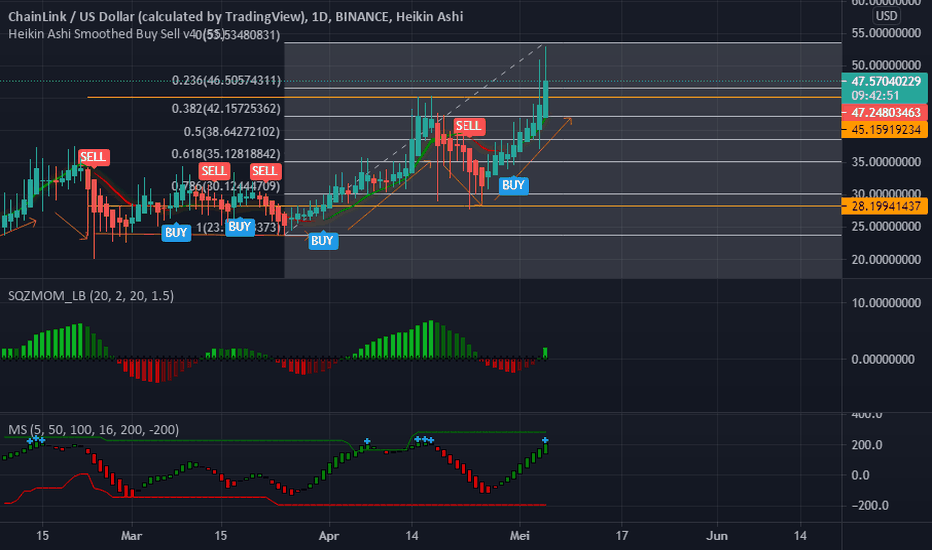The image size is (932, 550).
Task: Click the Apr label on time axis
Action: tap(329, 536)
